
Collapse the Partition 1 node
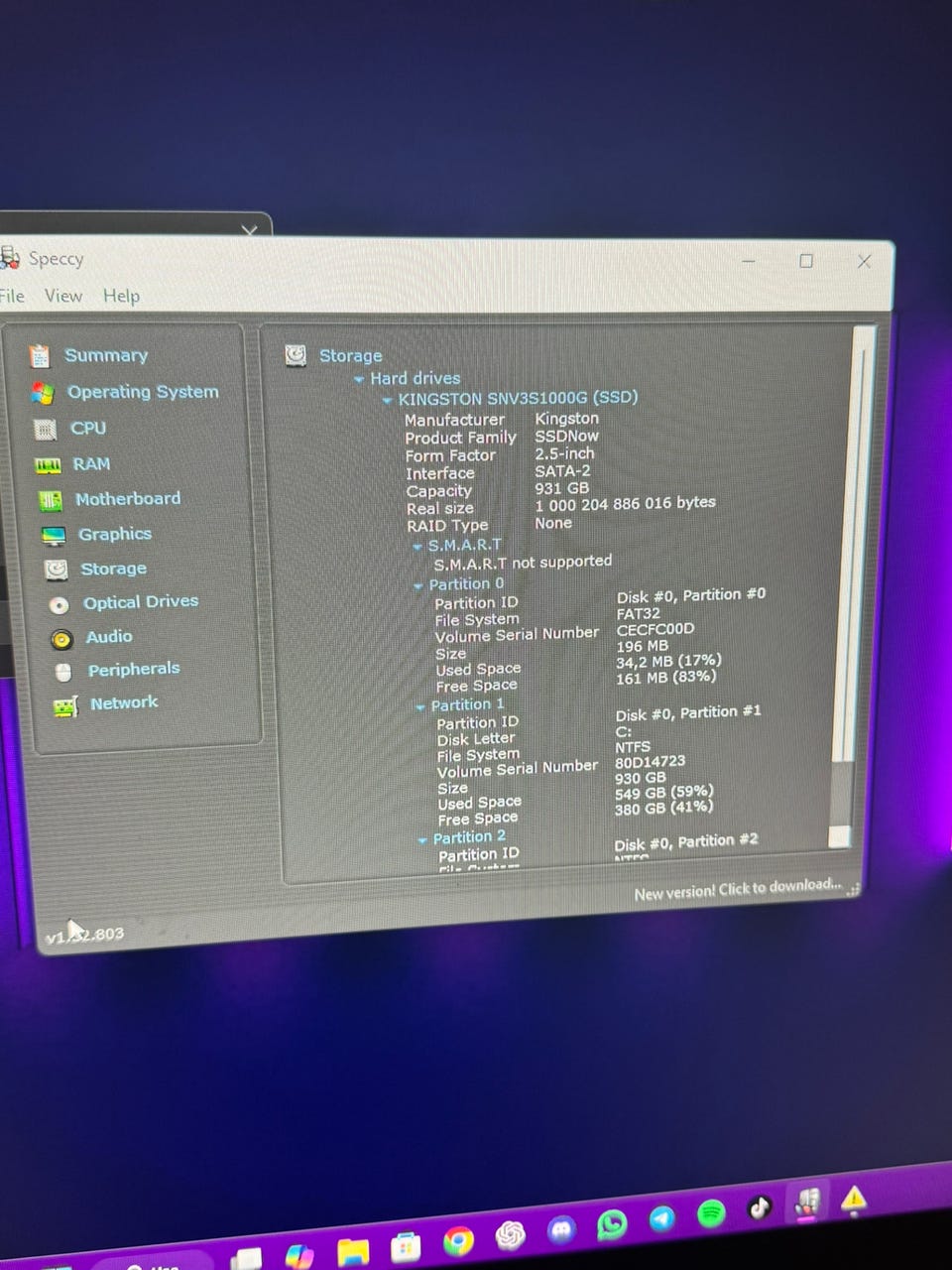[x=420, y=706]
